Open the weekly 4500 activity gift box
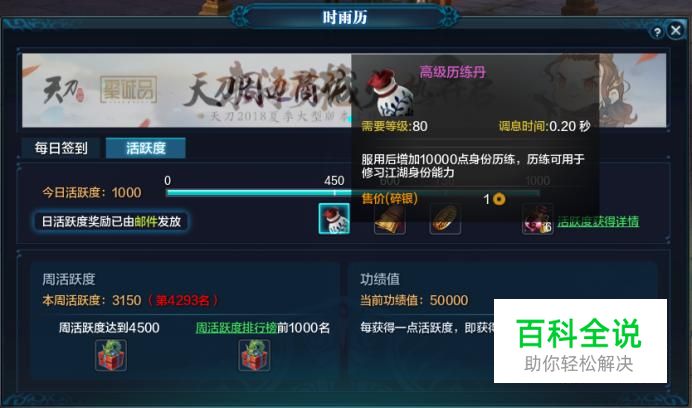This screenshot has width=692, height=408. pos(111,355)
